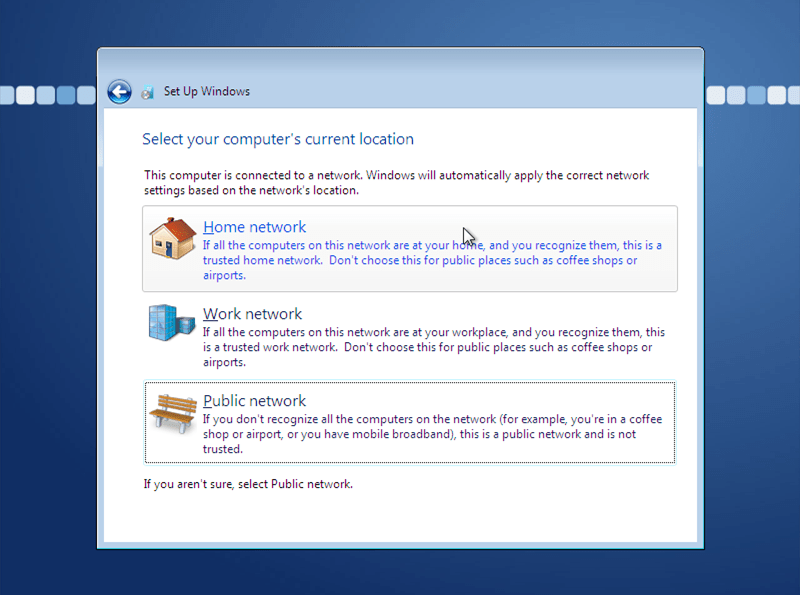Click the intro paragraph about network settings
Viewport: 800px width, 595px height.
coord(395,182)
